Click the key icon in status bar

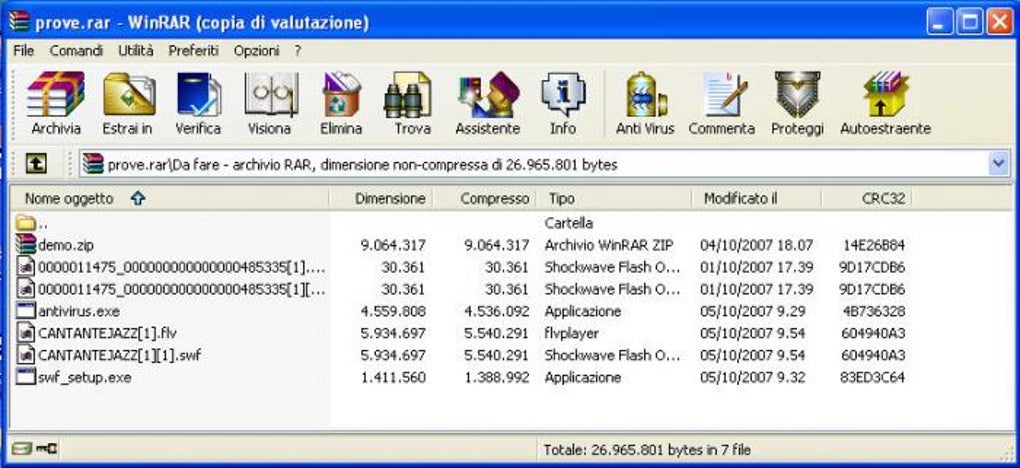coord(47,448)
